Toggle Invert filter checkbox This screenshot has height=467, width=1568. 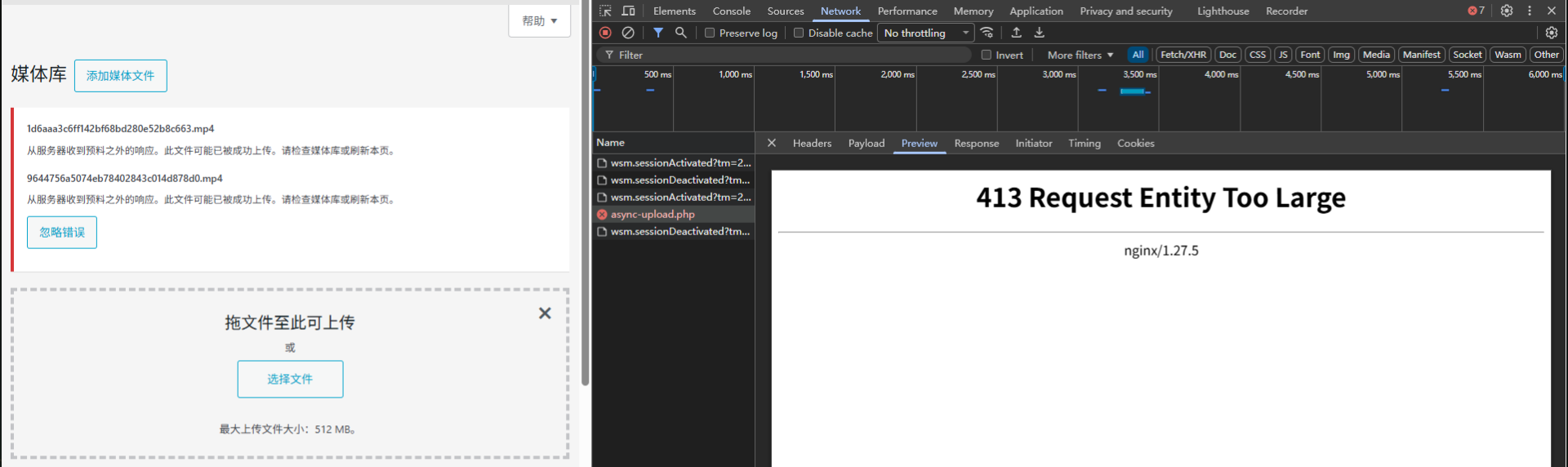[987, 55]
